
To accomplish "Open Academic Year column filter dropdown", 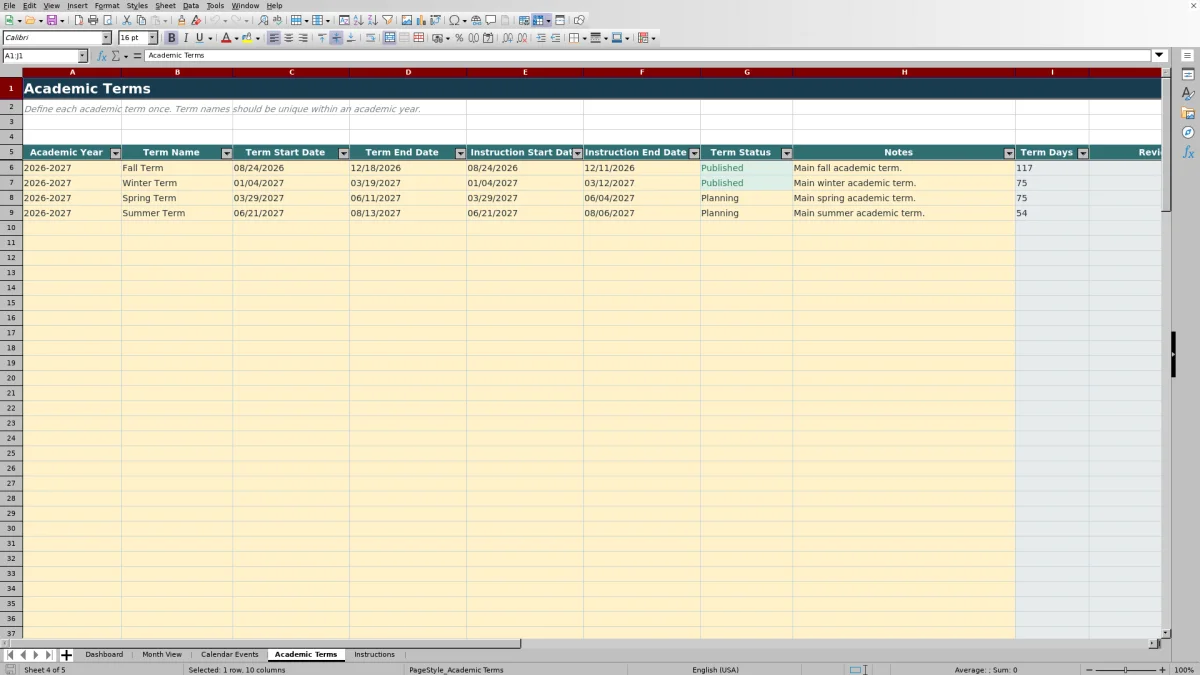I will coord(115,153).
